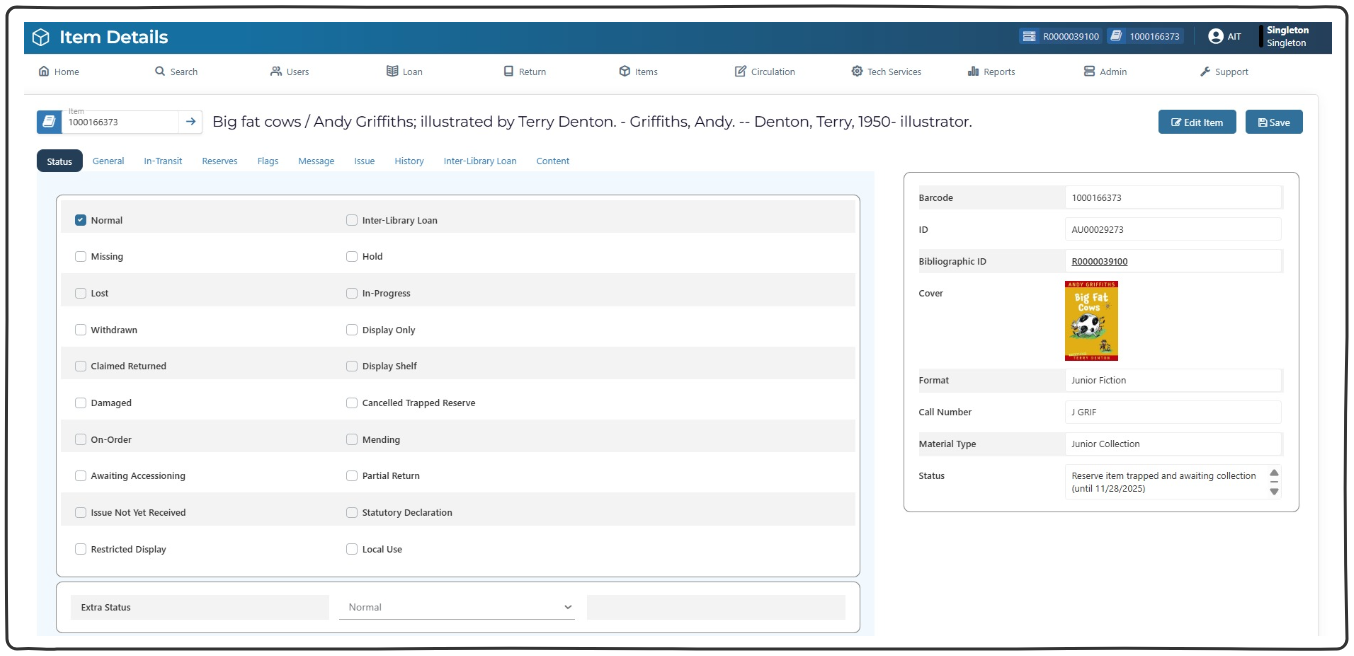This screenshot has width=1354, height=656.
Task: Switch to the History tab
Action: pos(409,161)
